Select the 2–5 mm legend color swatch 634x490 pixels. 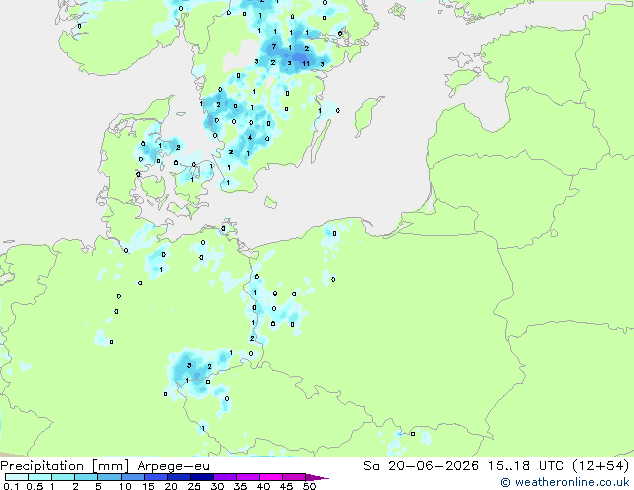[x=86, y=477]
